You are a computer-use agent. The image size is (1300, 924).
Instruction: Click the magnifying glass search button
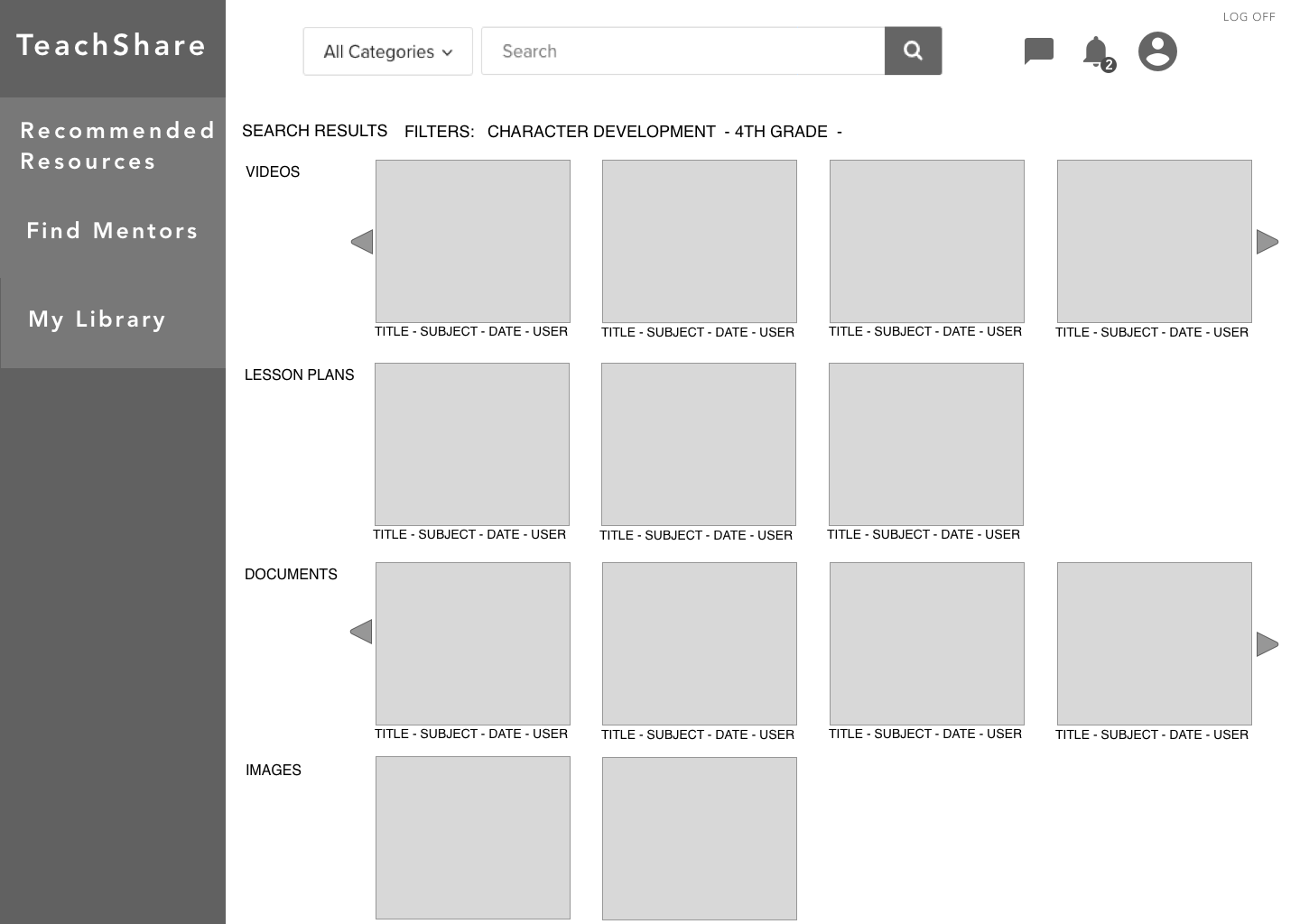click(x=913, y=51)
